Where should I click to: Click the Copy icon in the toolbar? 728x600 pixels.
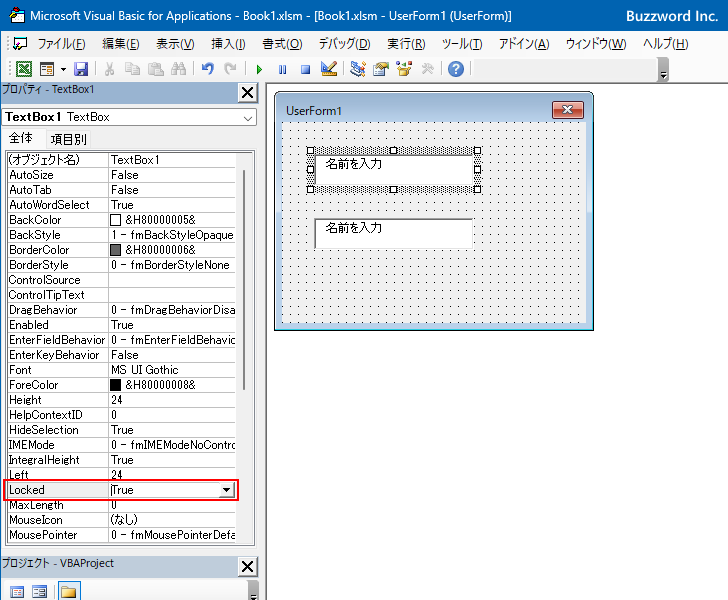(x=132, y=69)
